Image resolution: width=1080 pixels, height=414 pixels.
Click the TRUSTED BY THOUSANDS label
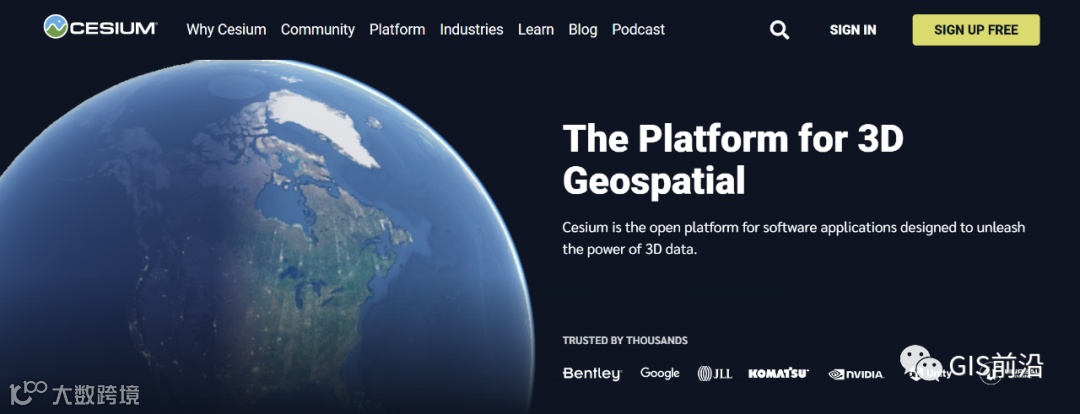pyautogui.click(x=625, y=340)
